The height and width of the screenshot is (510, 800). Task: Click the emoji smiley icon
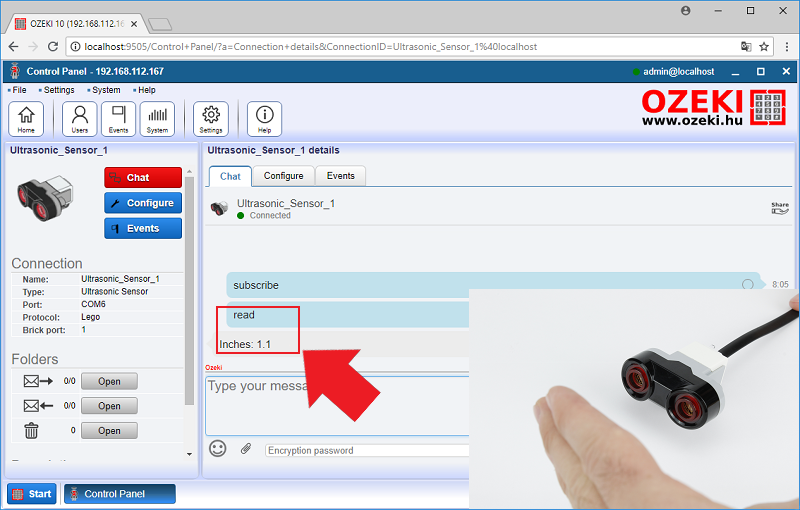point(218,449)
